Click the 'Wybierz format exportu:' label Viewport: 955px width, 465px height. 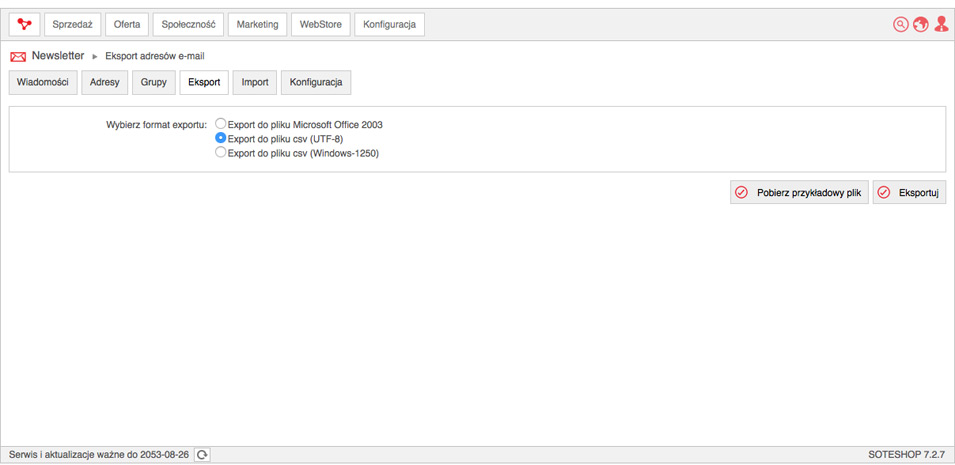(x=157, y=124)
